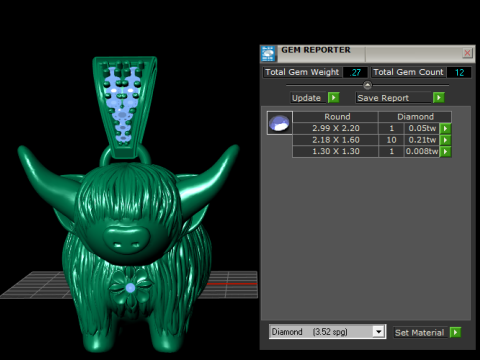Screen dimensions: 480x360
Task: Select the round diamond gem thumbnail
Action: [x=280, y=123]
